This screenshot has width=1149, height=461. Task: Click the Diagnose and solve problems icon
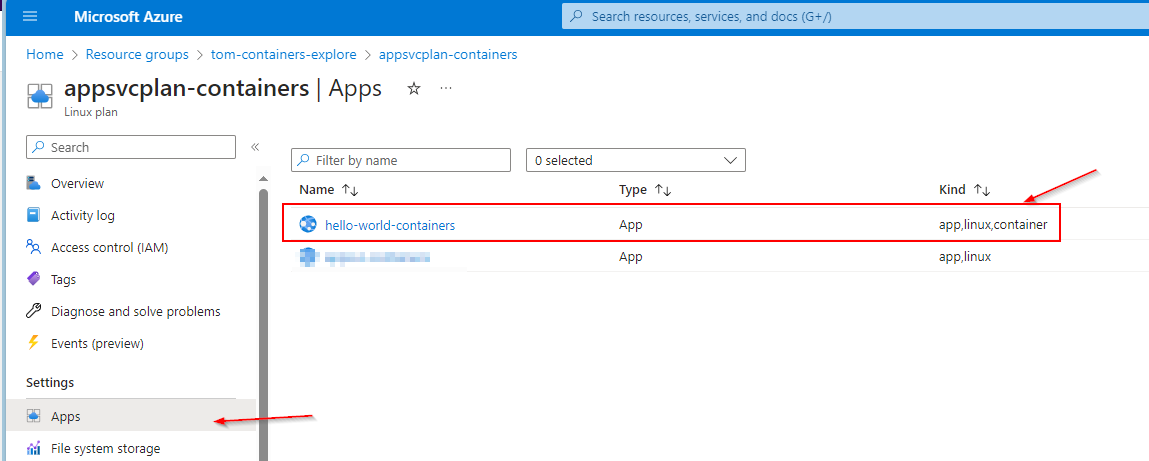pyautogui.click(x=34, y=312)
